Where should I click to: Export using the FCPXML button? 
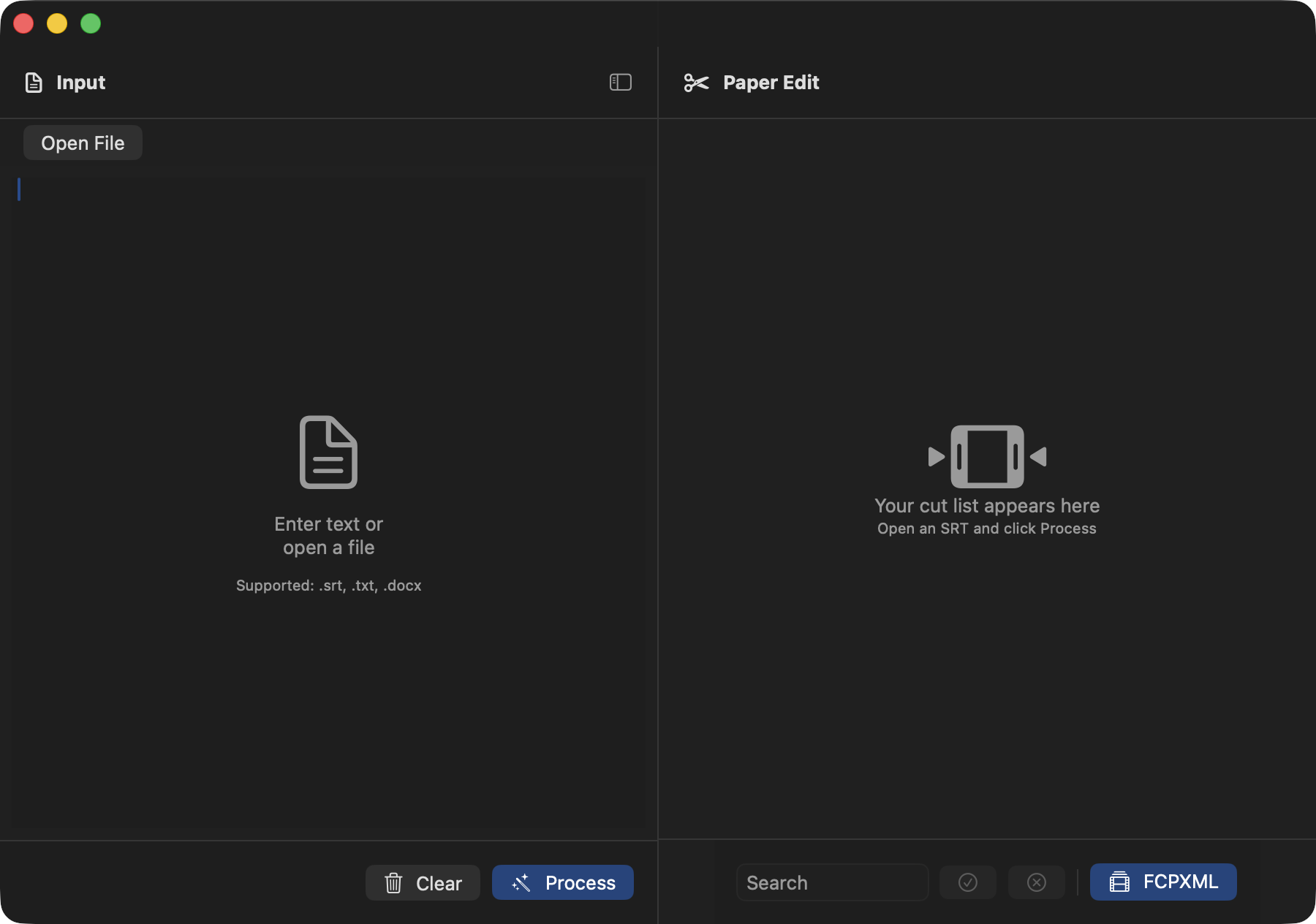[x=1162, y=882]
